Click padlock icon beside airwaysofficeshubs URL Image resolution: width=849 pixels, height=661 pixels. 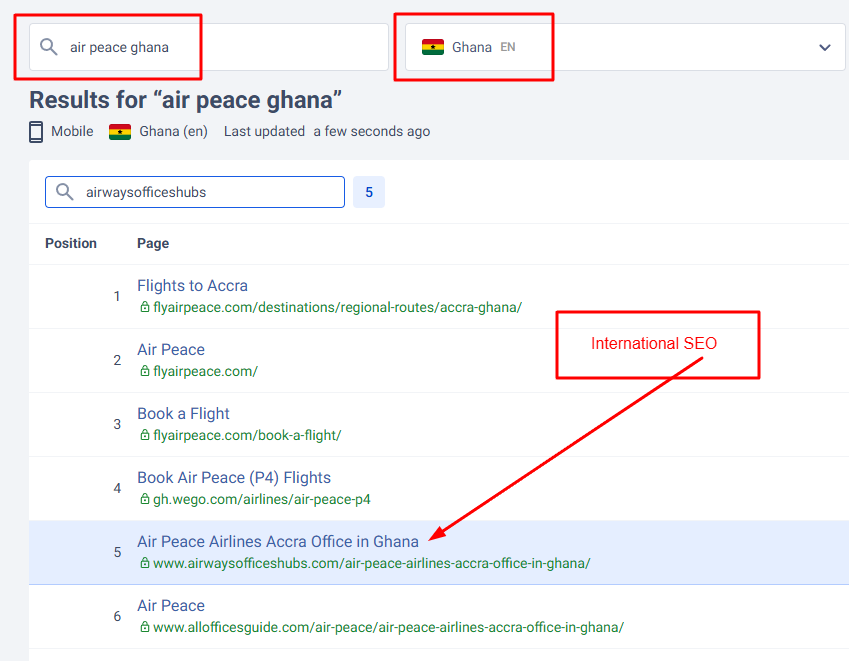(x=145, y=562)
